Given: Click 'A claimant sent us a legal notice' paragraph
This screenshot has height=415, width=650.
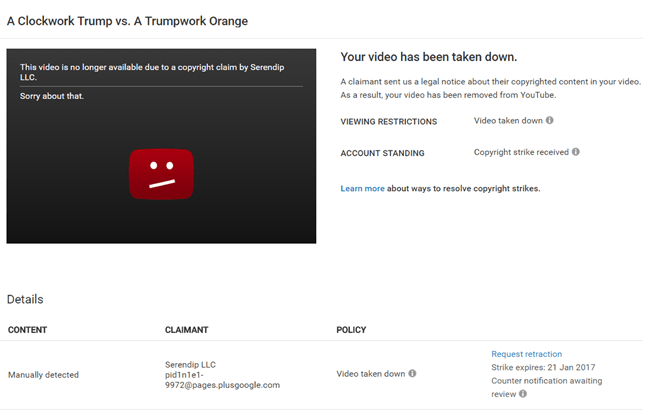Looking at the screenshot, I should pos(490,88).
